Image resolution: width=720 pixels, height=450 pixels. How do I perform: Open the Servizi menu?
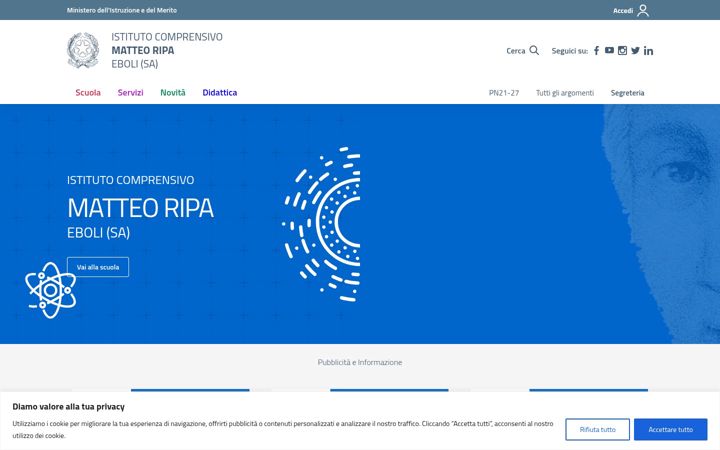coord(130,93)
